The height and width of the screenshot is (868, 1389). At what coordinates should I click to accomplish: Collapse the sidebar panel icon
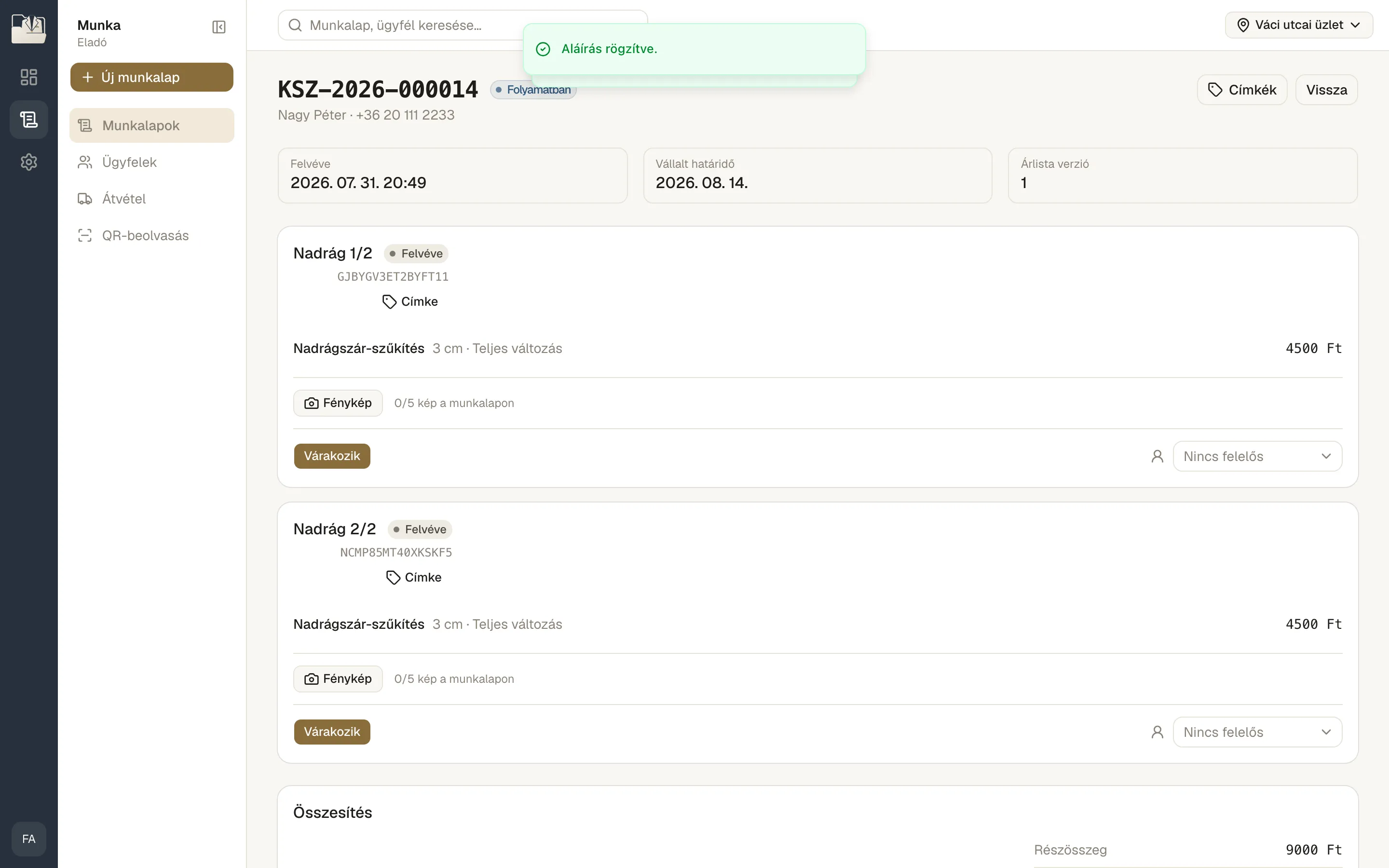pos(218,27)
